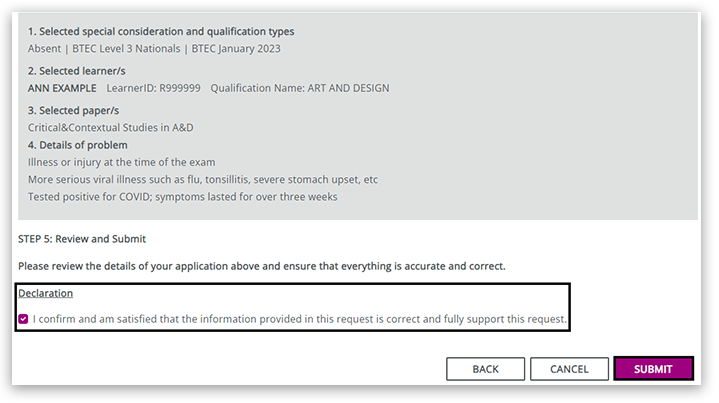This screenshot has width=719, height=403.
Task: Click the underlined Declaration heading
Action: [x=45, y=294]
